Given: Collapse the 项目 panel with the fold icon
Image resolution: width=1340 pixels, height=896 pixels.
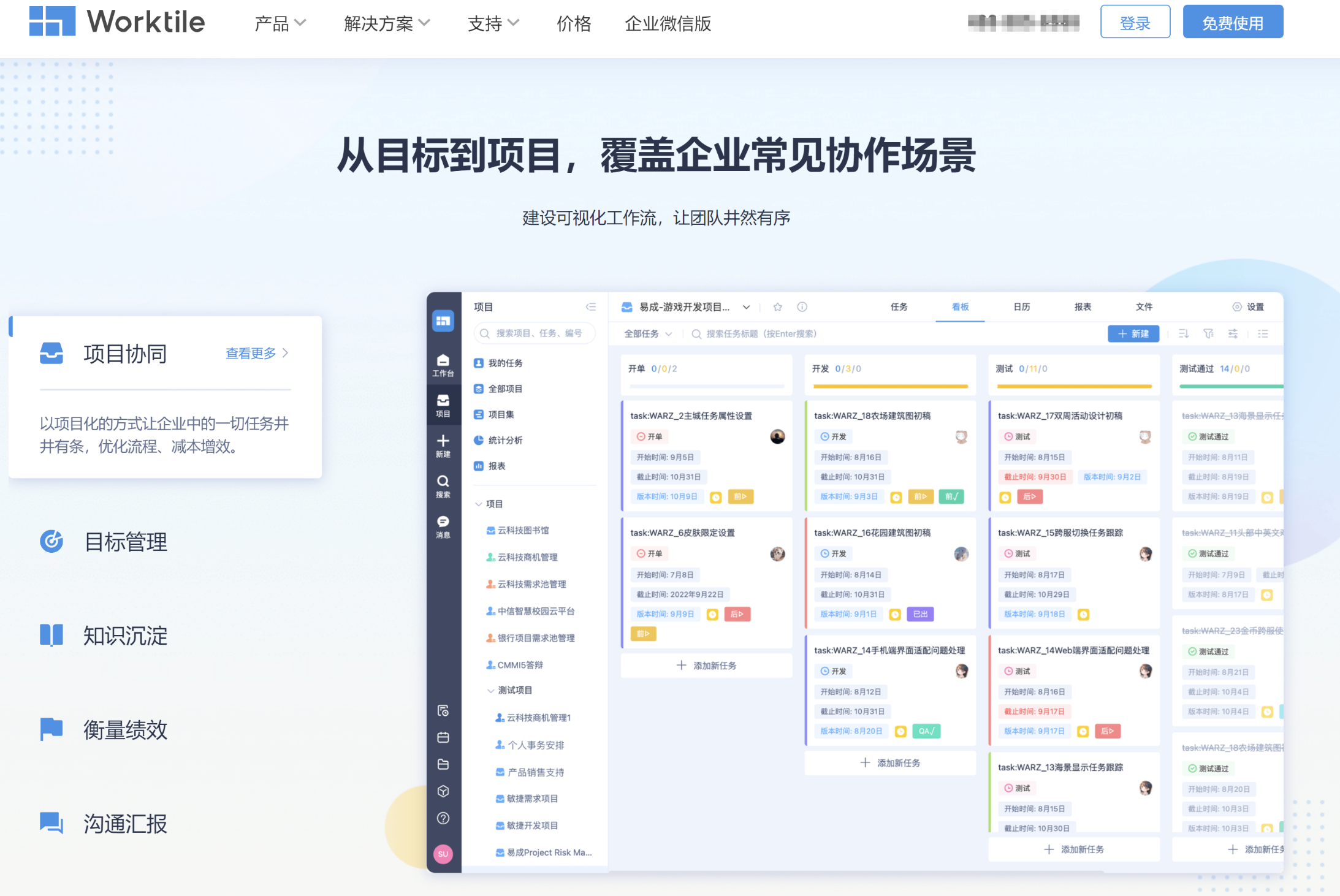Looking at the screenshot, I should pos(591,306).
